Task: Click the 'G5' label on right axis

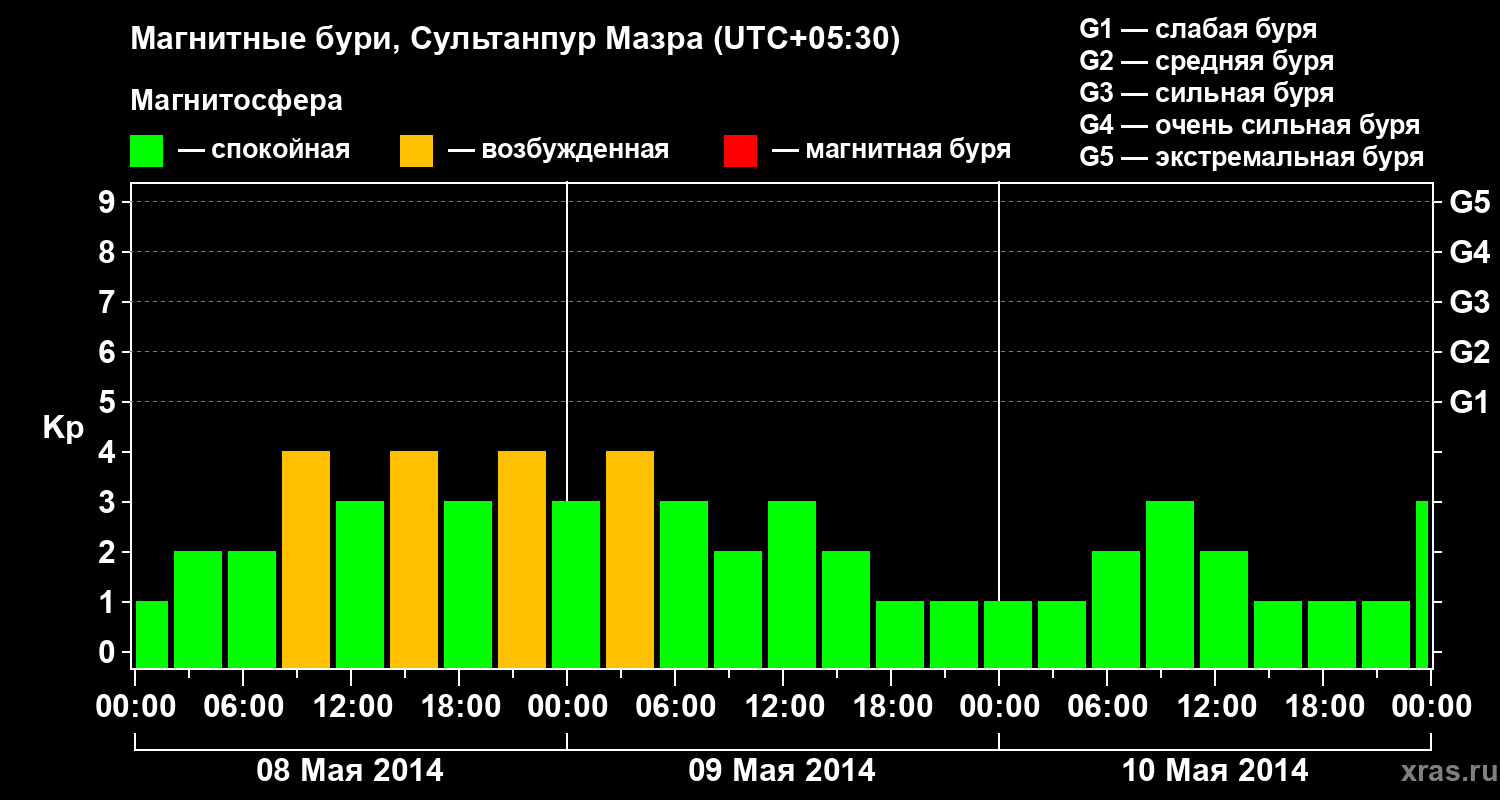Action: pos(1469,202)
